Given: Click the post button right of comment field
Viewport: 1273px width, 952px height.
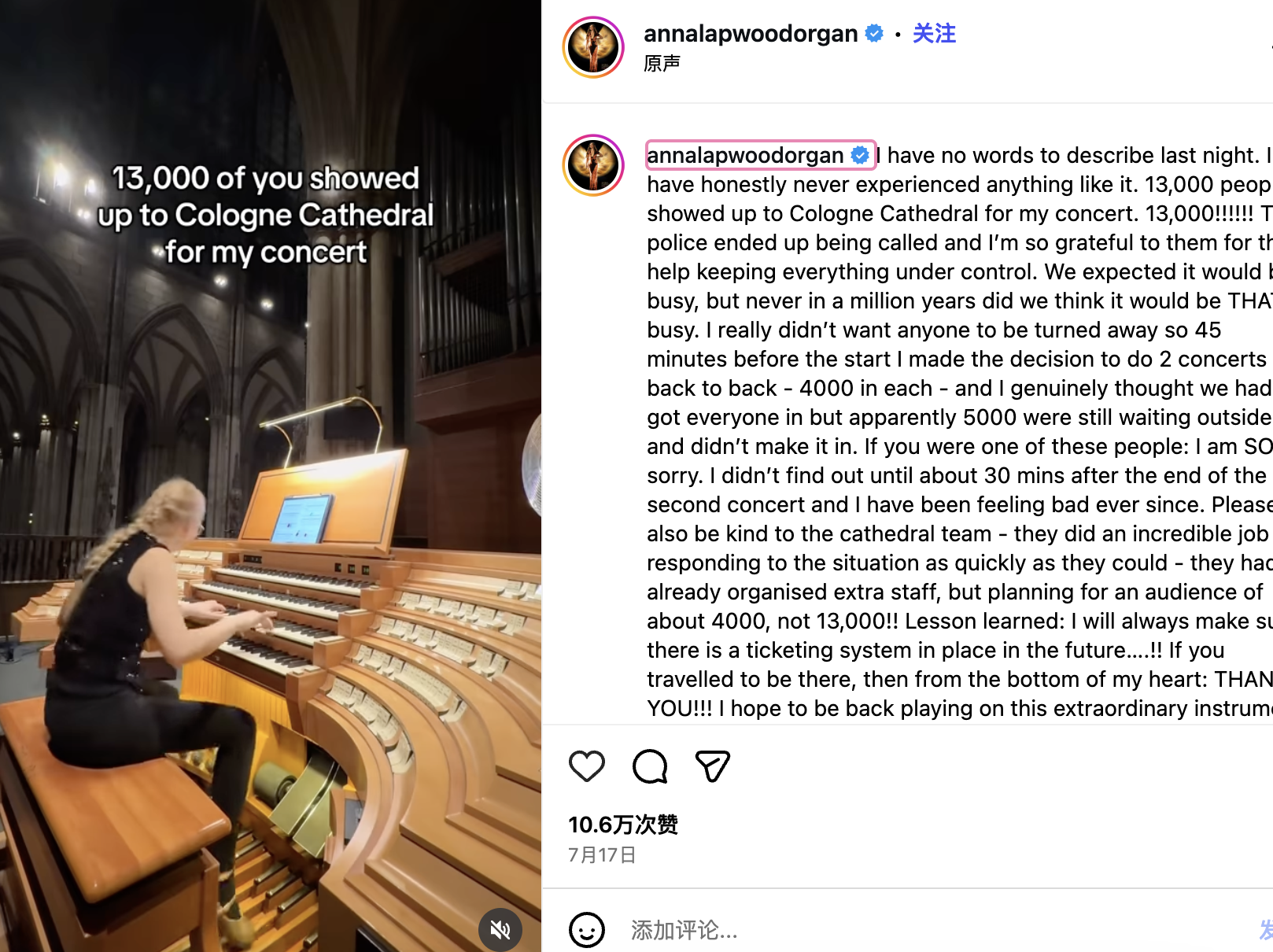Looking at the screenshot, I should tap(1265, 930).
